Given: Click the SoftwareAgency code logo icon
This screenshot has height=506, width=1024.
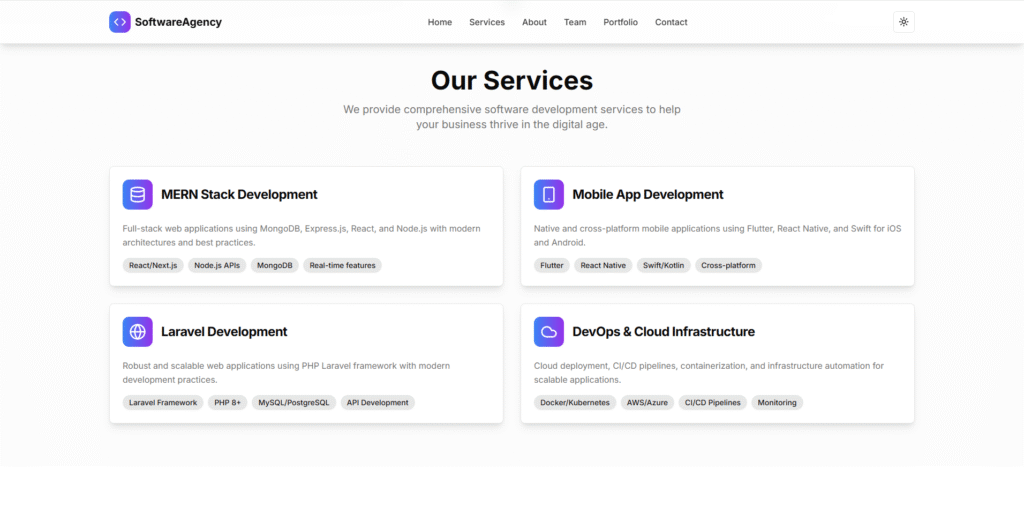Looking at the screenshot, I should click(x=120, y=22).
